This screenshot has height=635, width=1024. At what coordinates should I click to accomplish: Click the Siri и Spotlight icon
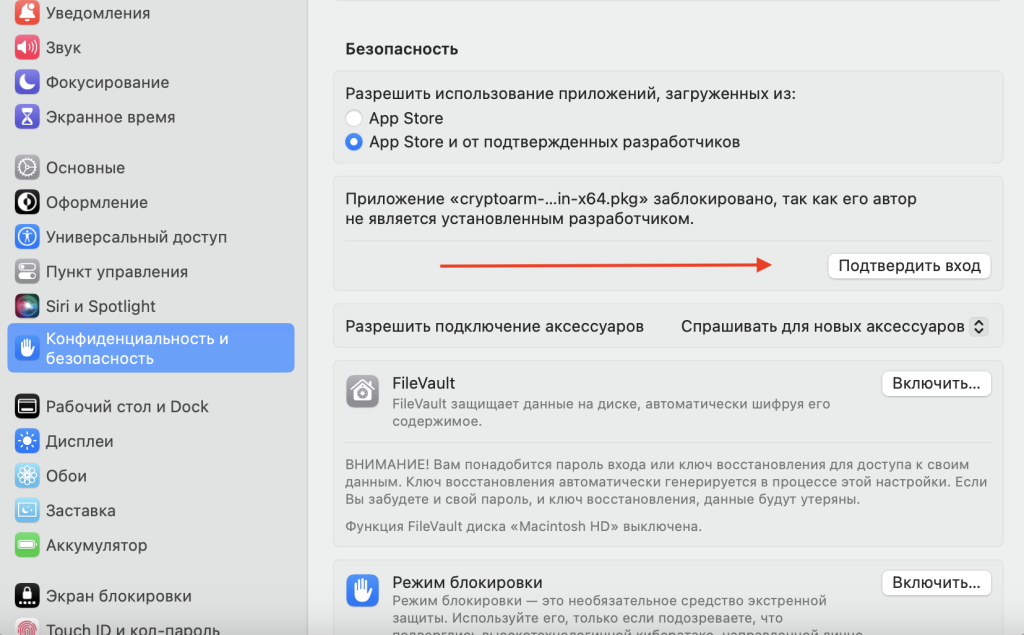pos(27,306)
